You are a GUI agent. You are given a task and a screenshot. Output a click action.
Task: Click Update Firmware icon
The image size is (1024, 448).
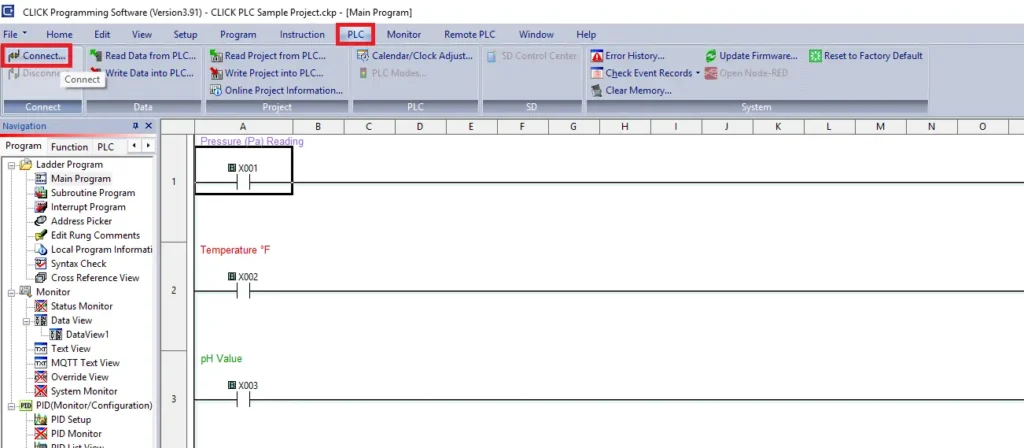click(x=711, y=56)
